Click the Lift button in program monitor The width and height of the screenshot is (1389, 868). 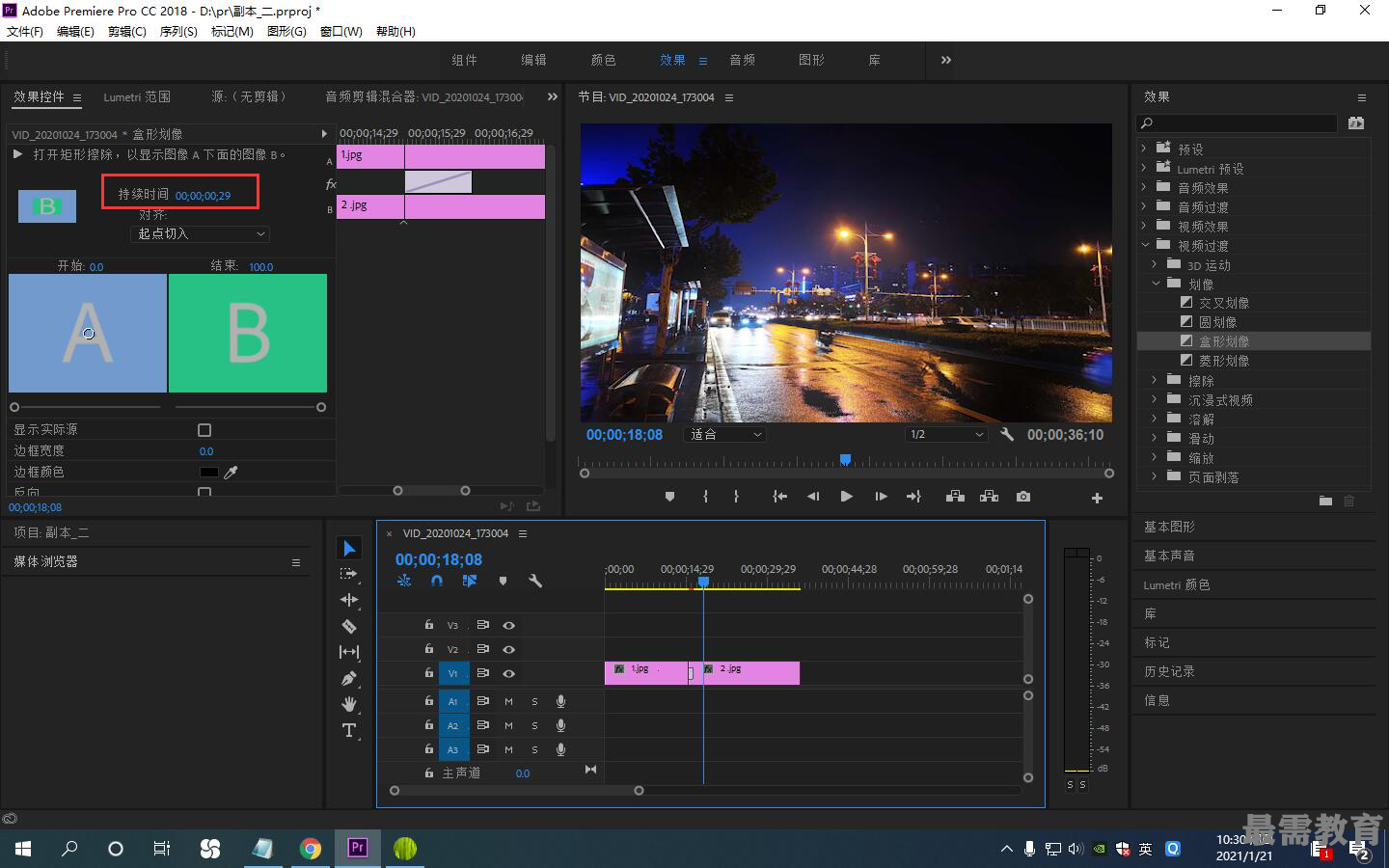(x=955, y=497)
